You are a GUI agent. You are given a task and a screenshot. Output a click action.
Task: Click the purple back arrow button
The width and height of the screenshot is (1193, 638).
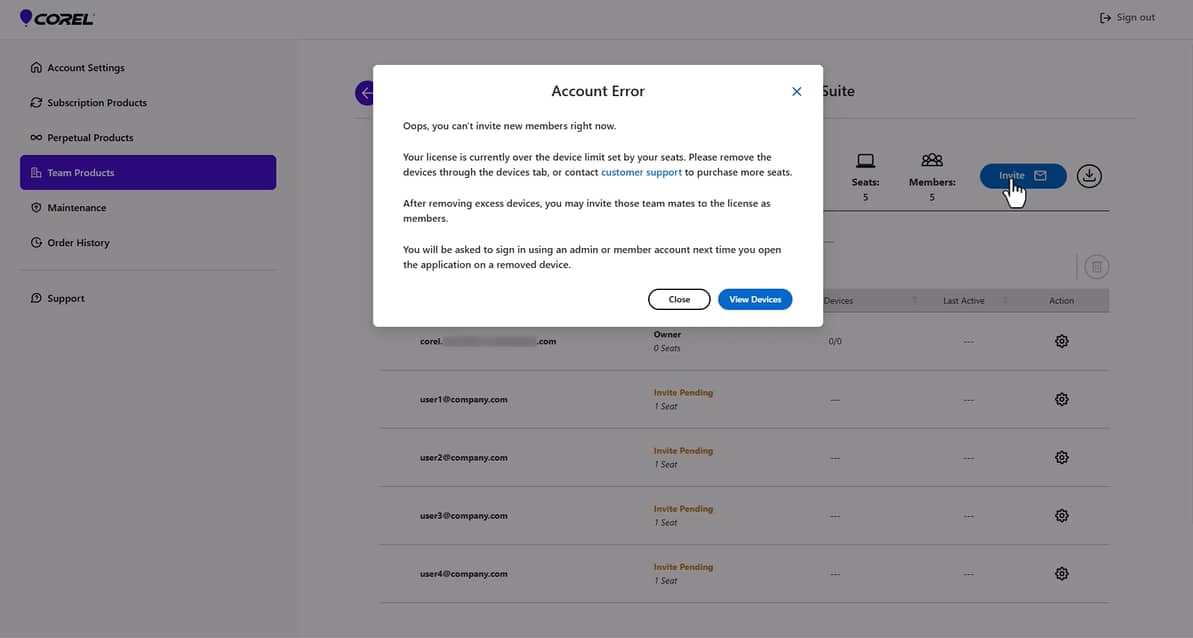365,92
